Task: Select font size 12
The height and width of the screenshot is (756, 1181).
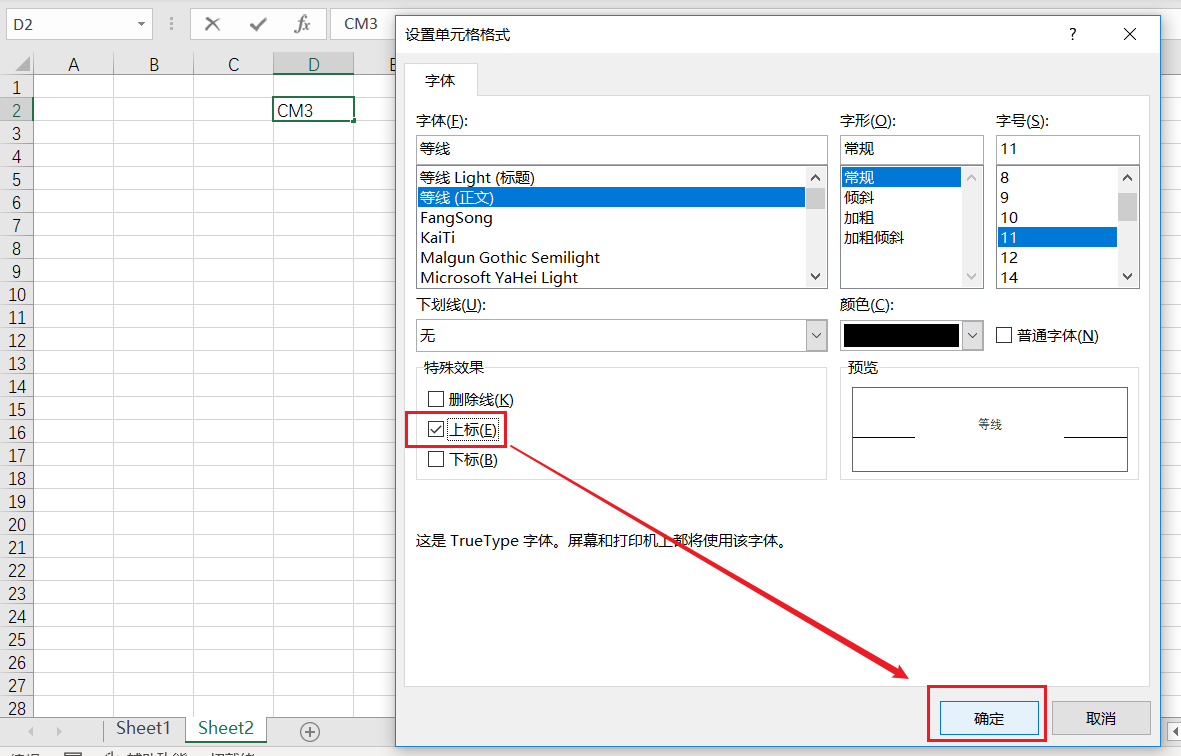Action: pyautogui.click(x=1057, y=258)
